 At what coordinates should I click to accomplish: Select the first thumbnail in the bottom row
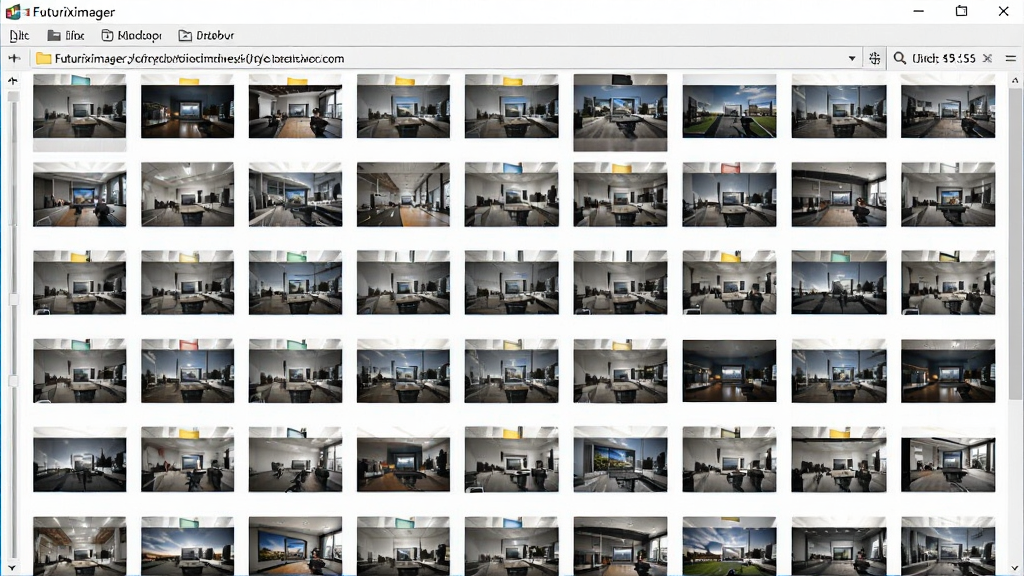(80, 546)
